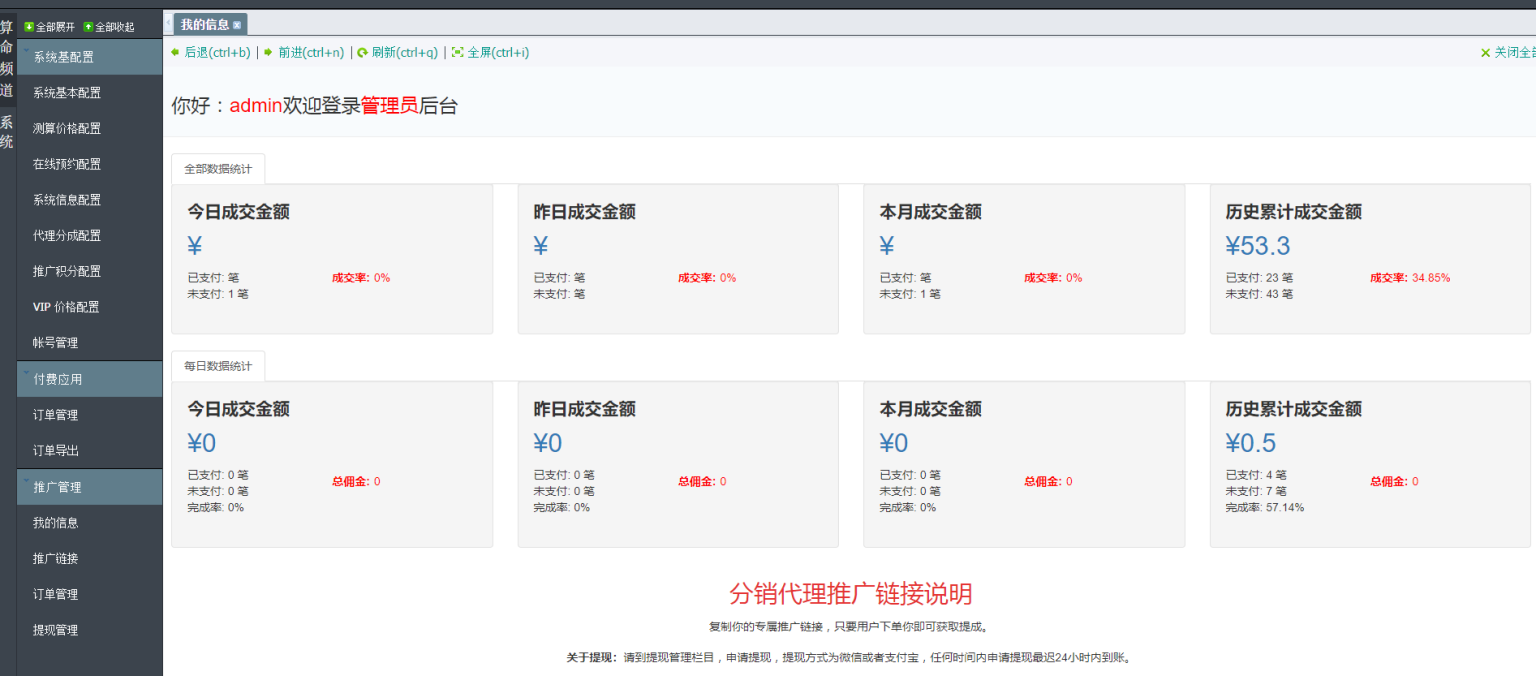Image resolution: width=1536 pixels, height=676 pixels.
Task: Open 提现管理 in the sidebar
Action: (55, 630)
